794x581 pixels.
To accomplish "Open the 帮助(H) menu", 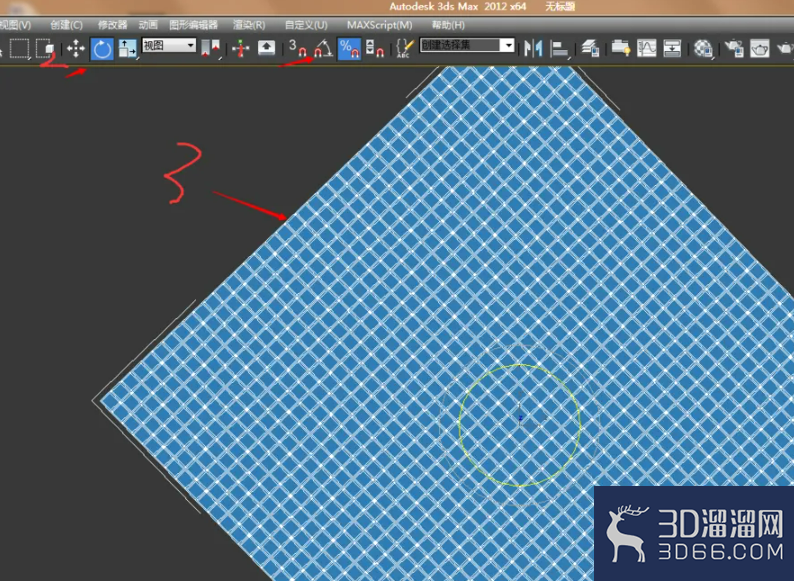I will pos(448,25).
